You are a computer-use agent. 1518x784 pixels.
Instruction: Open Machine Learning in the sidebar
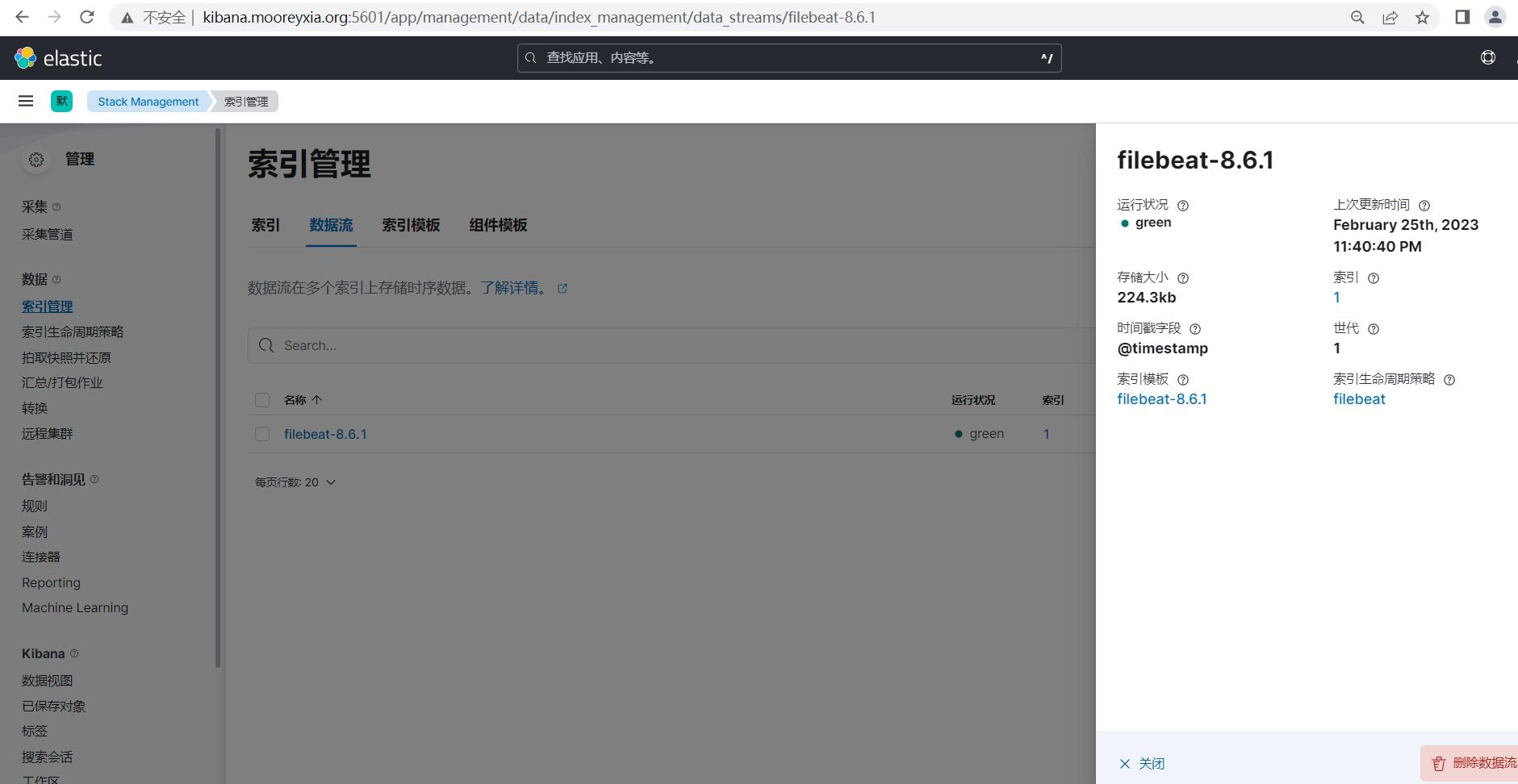point(75,607)
